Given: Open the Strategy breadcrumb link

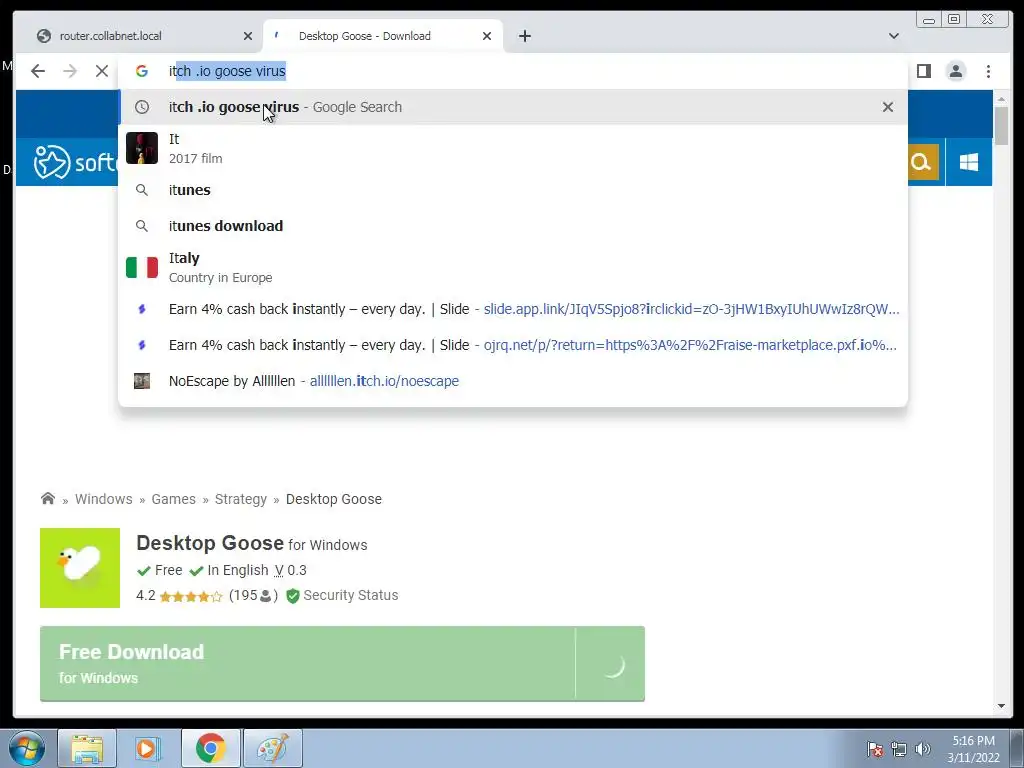Looking at the screenshot, I should 240,499.
